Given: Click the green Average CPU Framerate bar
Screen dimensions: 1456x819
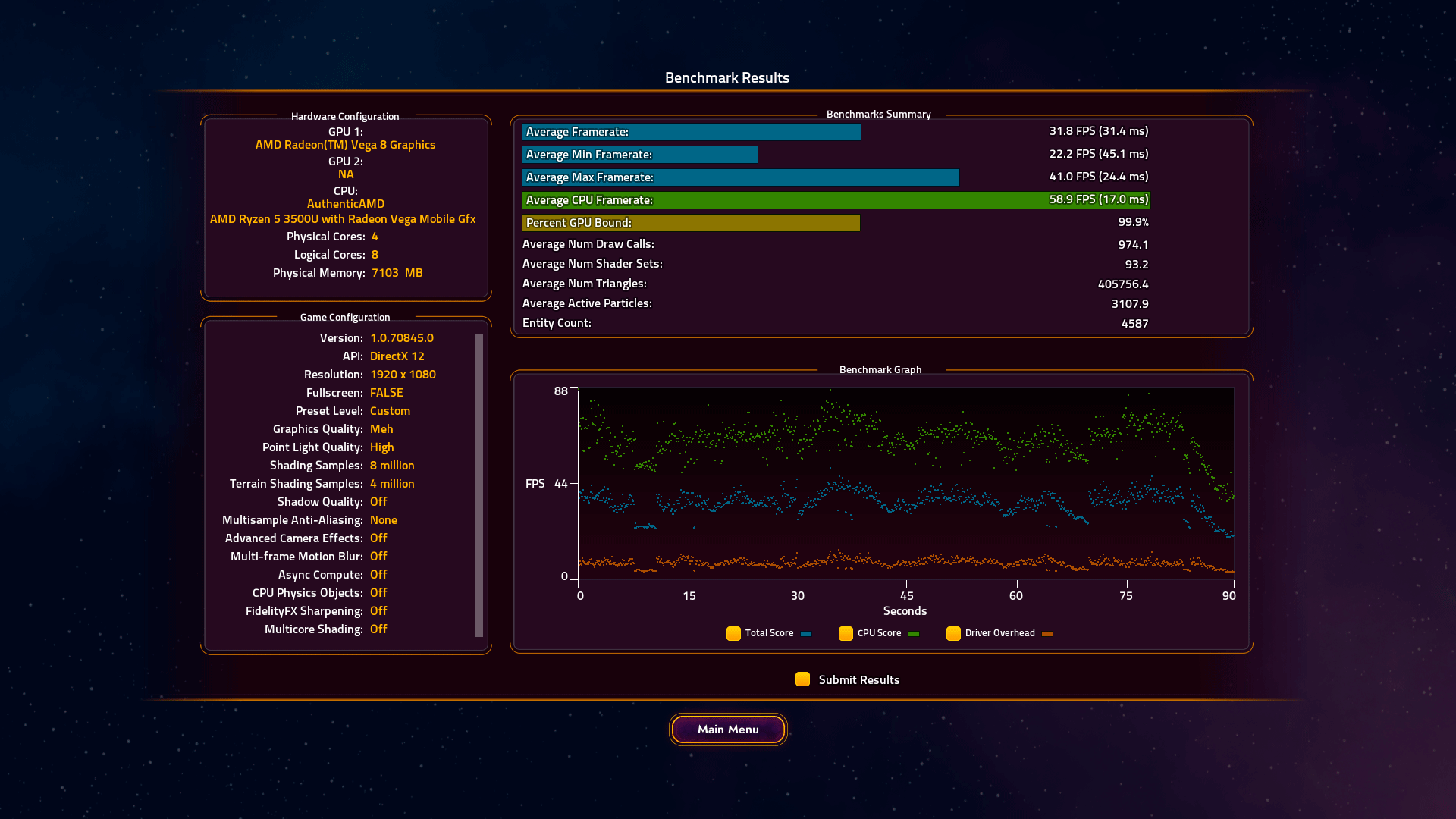Looking at the screenshot, I should 836,200.
